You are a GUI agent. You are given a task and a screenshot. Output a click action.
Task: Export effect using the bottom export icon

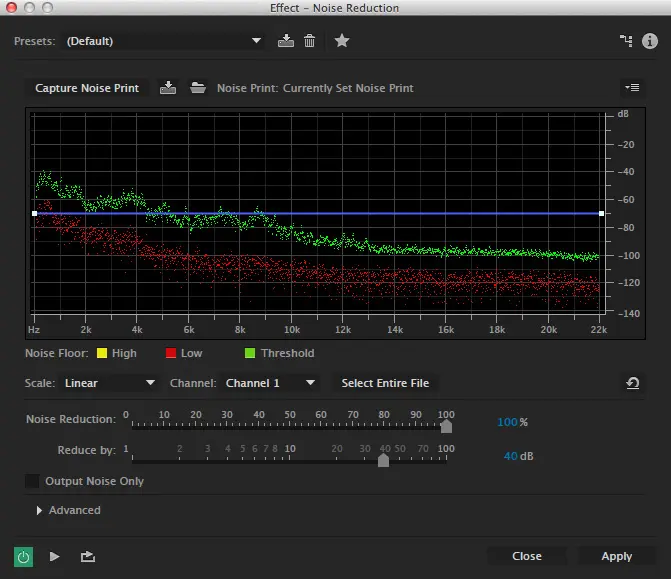pyautogui.click(x=87, y=557)
